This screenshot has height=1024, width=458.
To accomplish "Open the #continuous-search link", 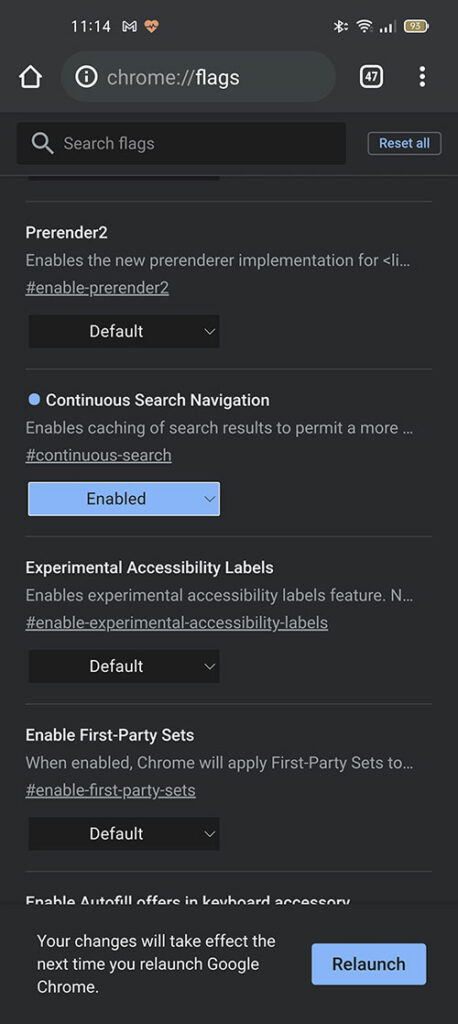I will [x=99, y=455].
